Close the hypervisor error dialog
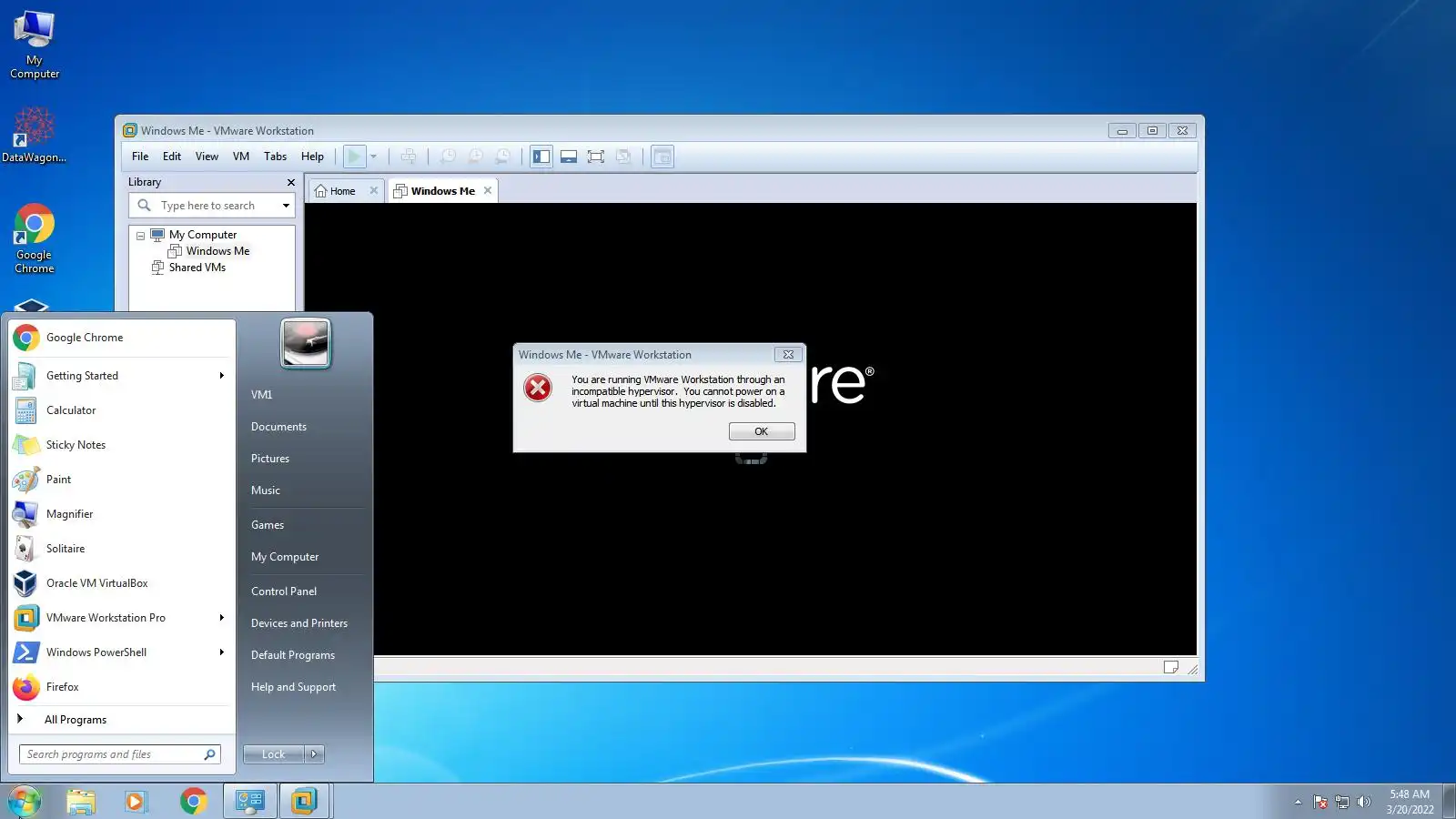Screen dimensions: 1456x819 [788, 355]
